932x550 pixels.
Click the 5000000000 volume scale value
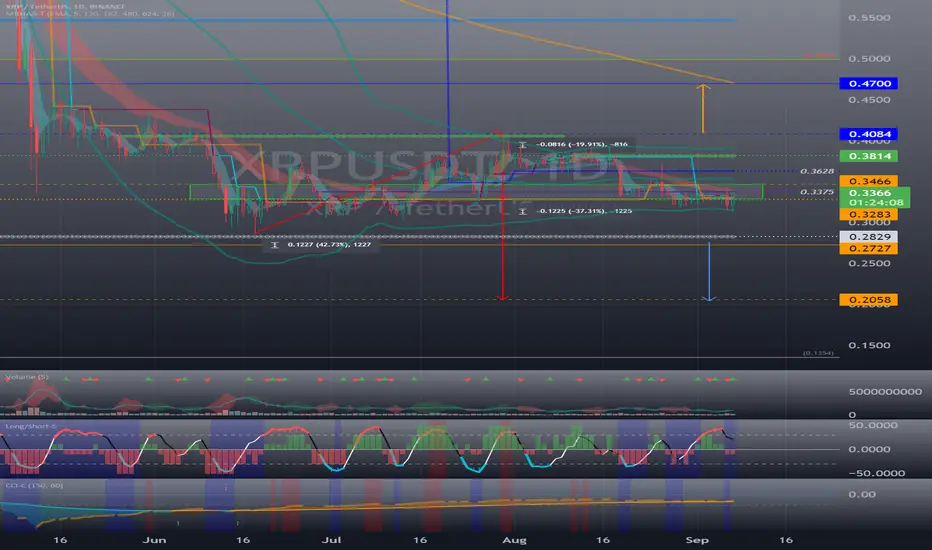885,392
